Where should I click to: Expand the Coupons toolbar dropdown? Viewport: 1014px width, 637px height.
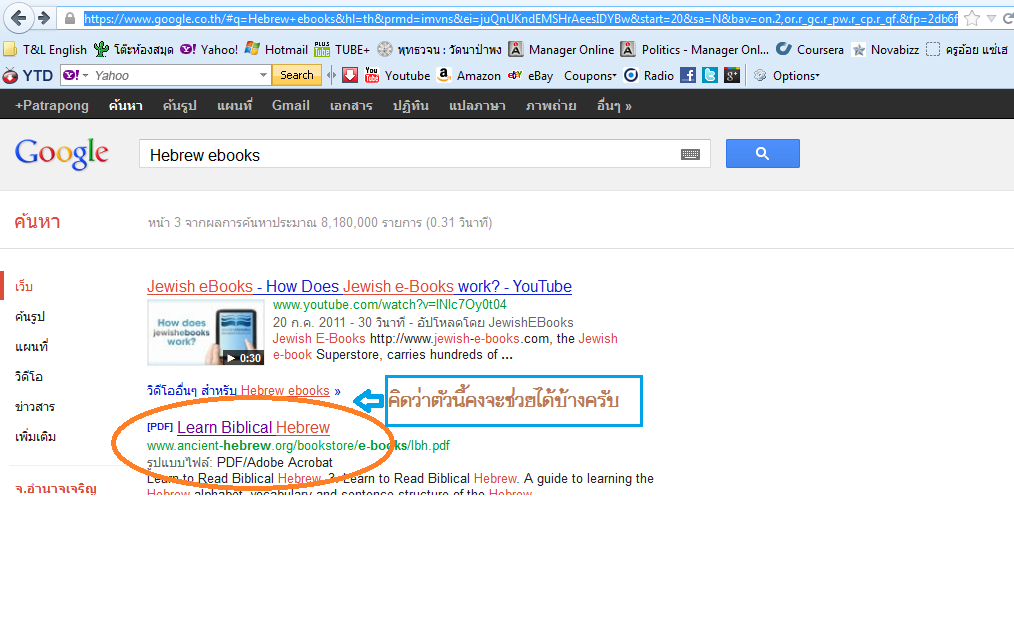(590, 76)
